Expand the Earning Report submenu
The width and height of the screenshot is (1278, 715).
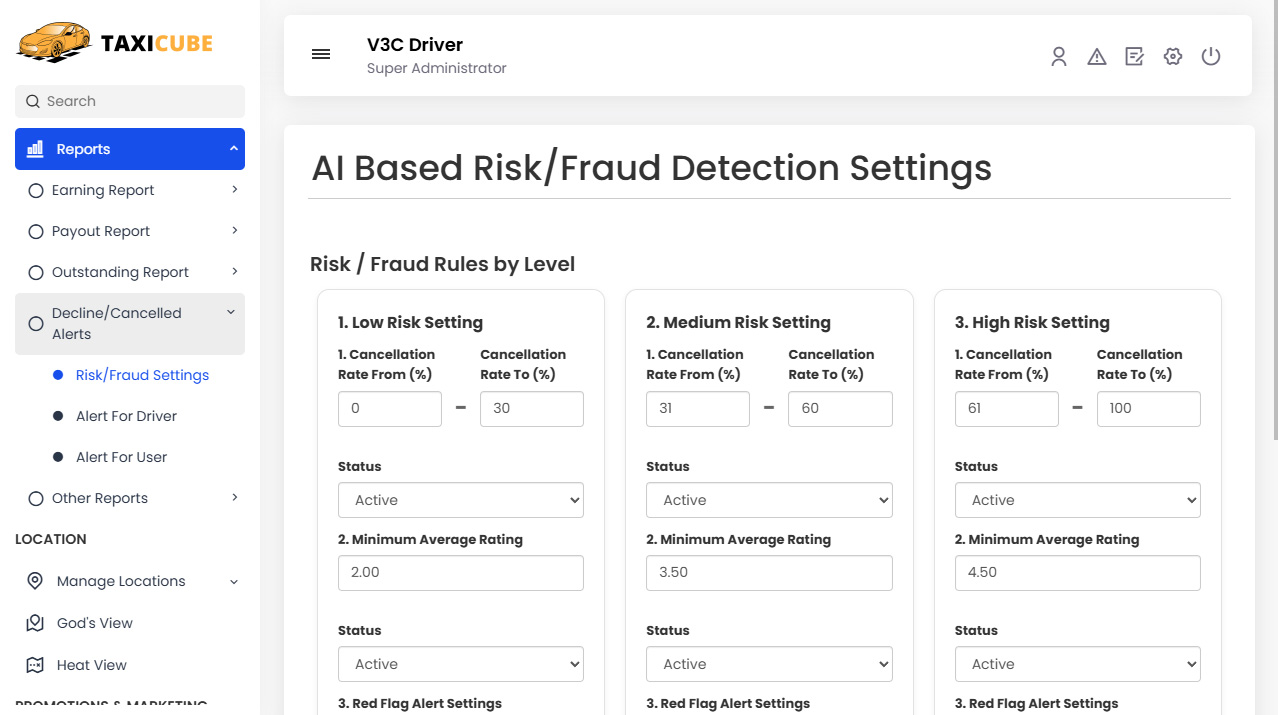click(102, 189)
